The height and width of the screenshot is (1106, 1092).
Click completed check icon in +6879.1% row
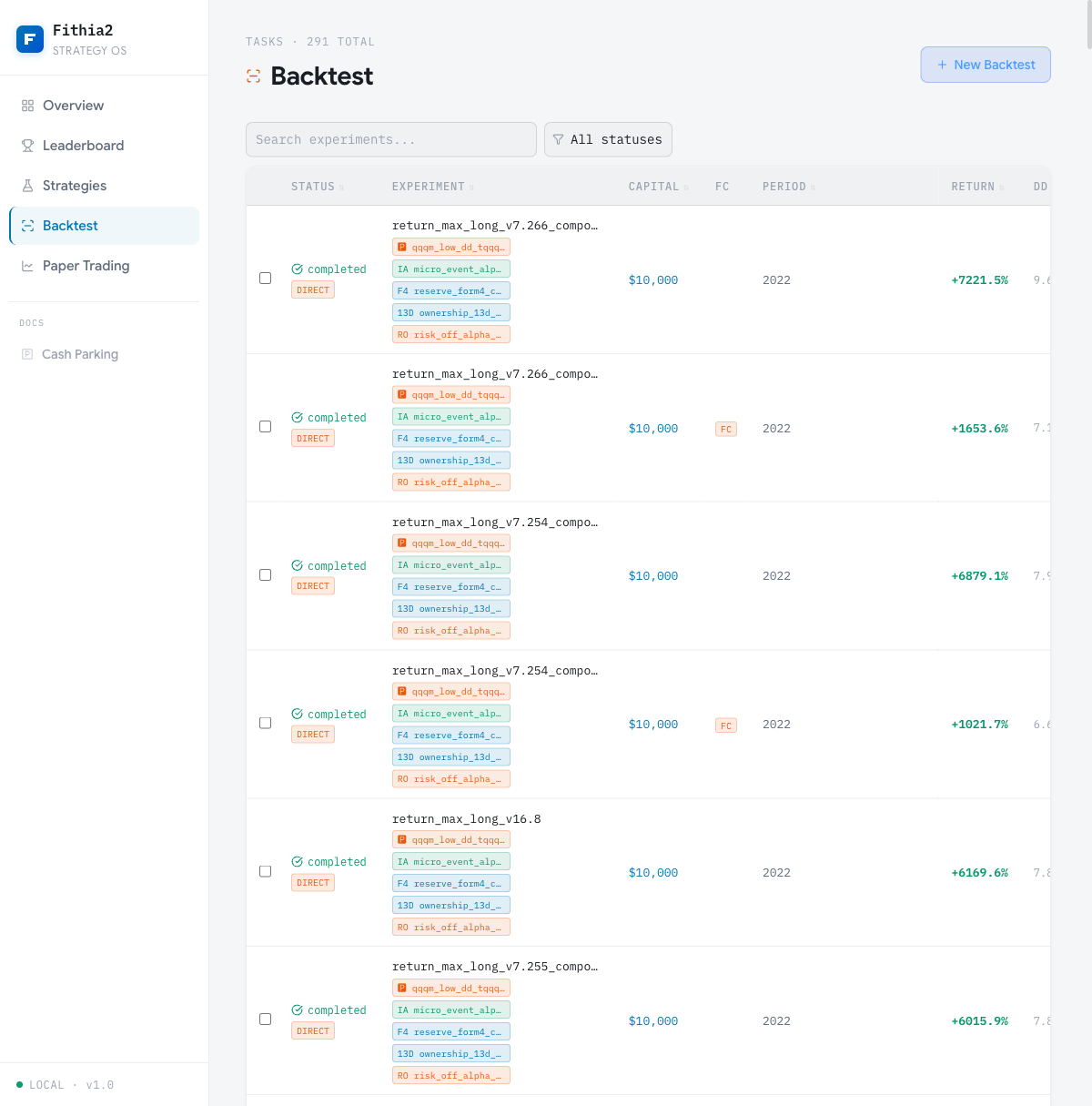coord(298,566)
